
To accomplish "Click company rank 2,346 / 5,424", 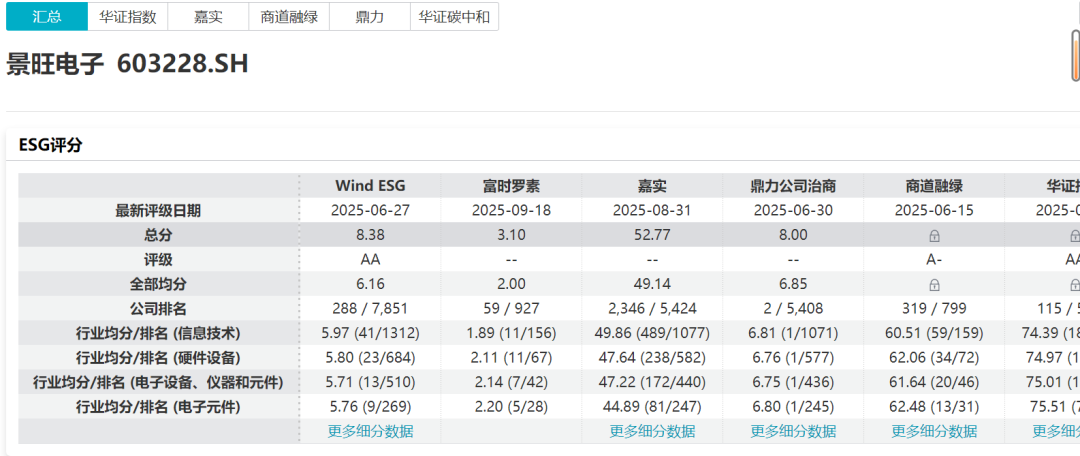I will point(652,309).
